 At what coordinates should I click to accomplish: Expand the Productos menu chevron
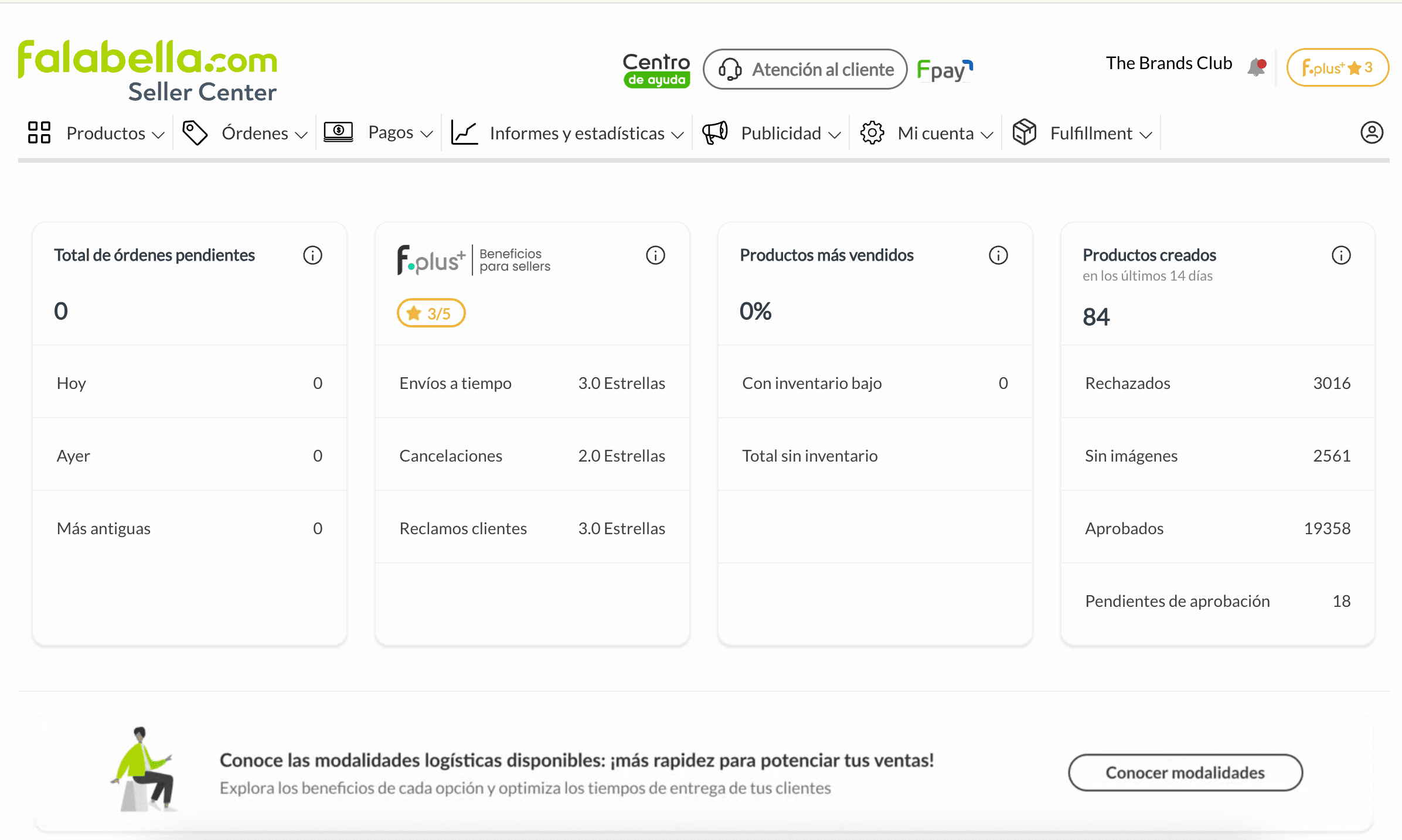[158, 135]
